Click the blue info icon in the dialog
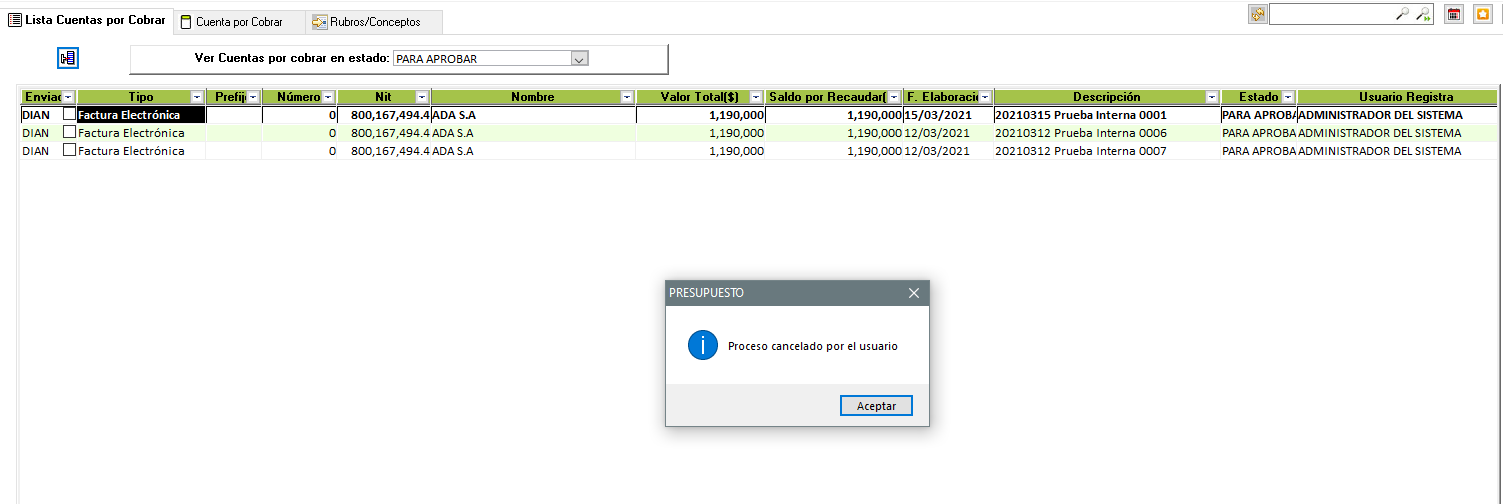Screen dimensions: 1503x504 (x=703, y=346)
